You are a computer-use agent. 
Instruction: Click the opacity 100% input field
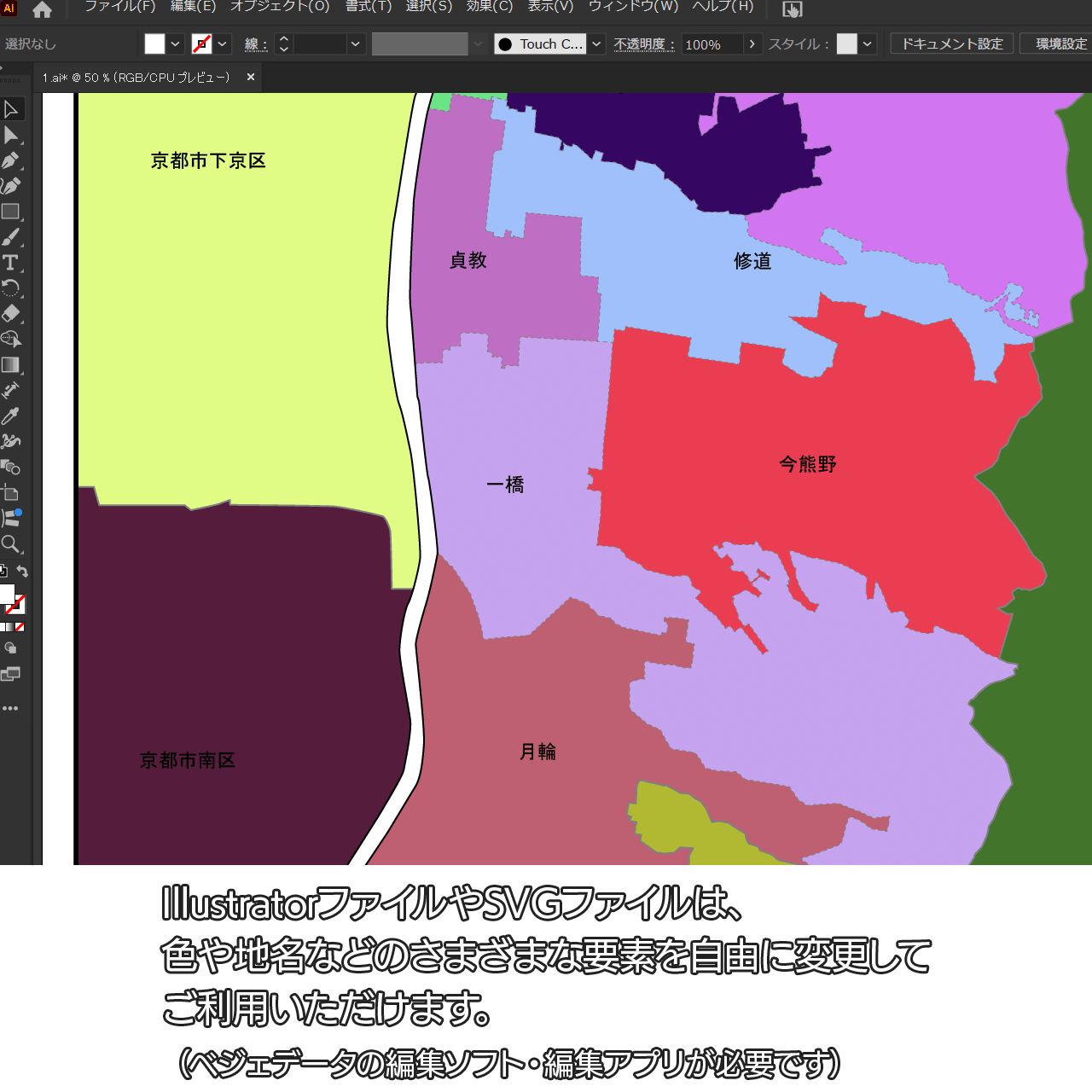[712, 44]
